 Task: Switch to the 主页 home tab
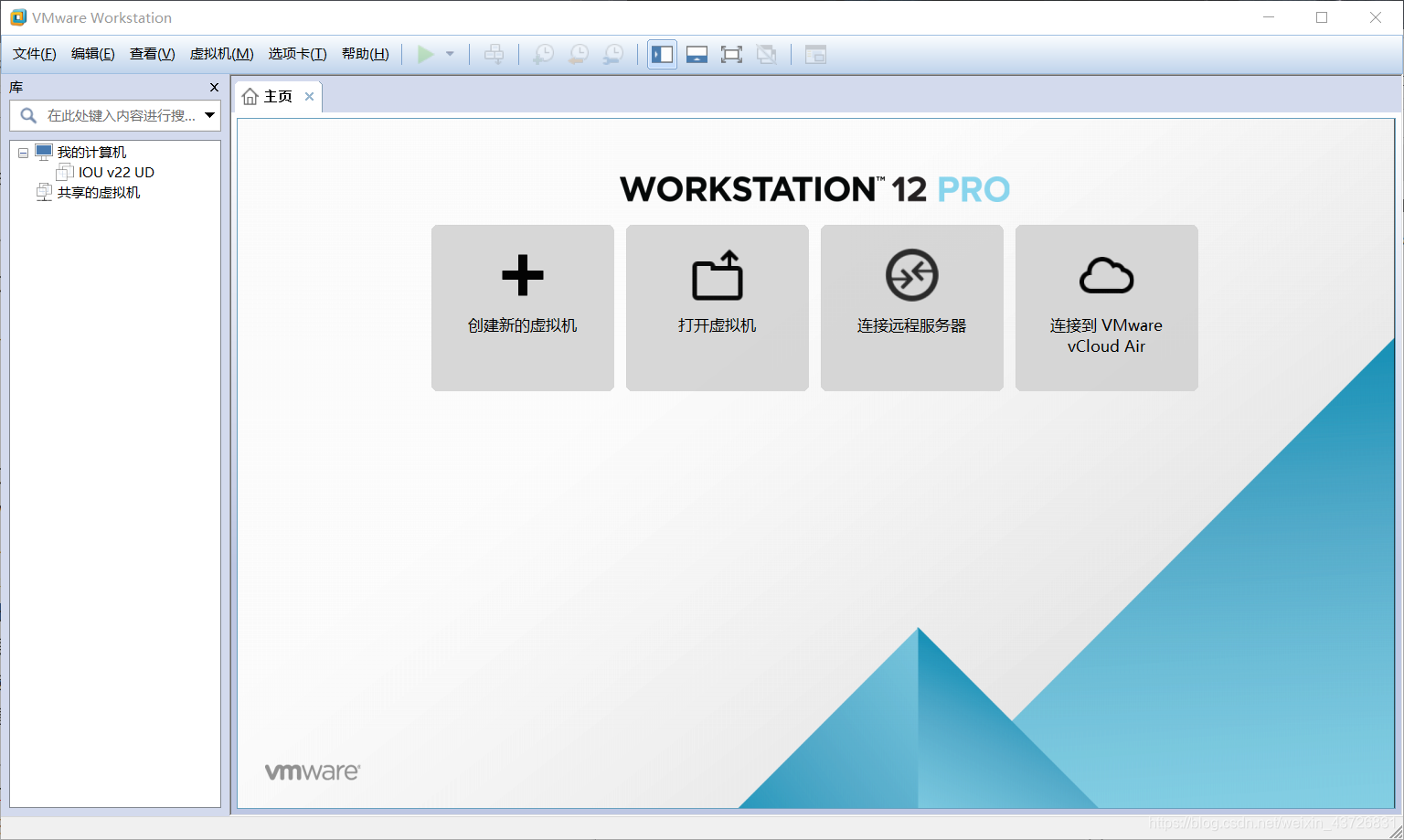[x=278, y=97]
